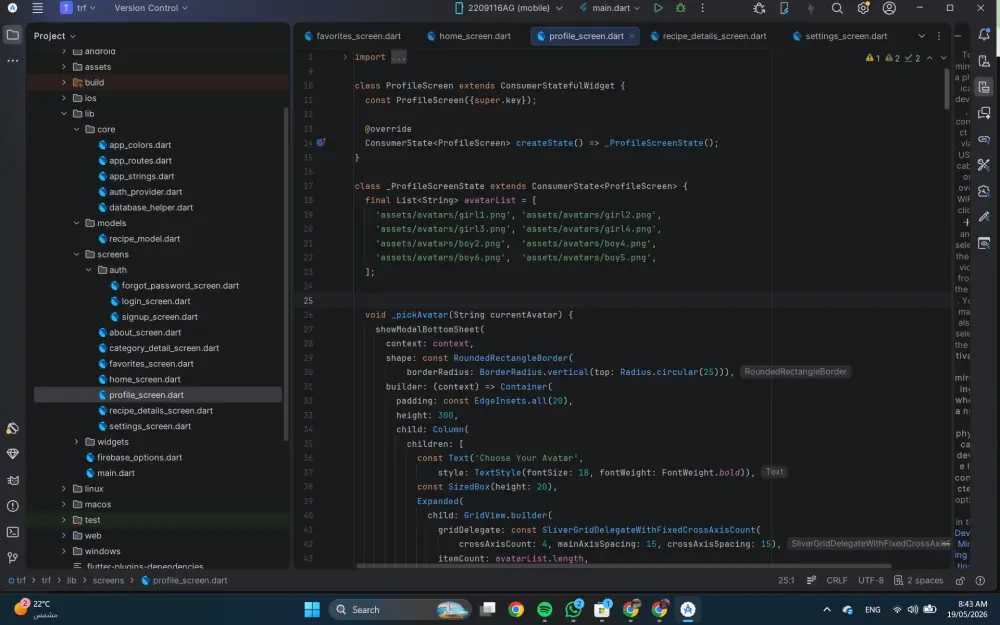Screen dimensions: 1000x625
Task: Expand the folded import block on line 1
Action: tap(345, 57)
